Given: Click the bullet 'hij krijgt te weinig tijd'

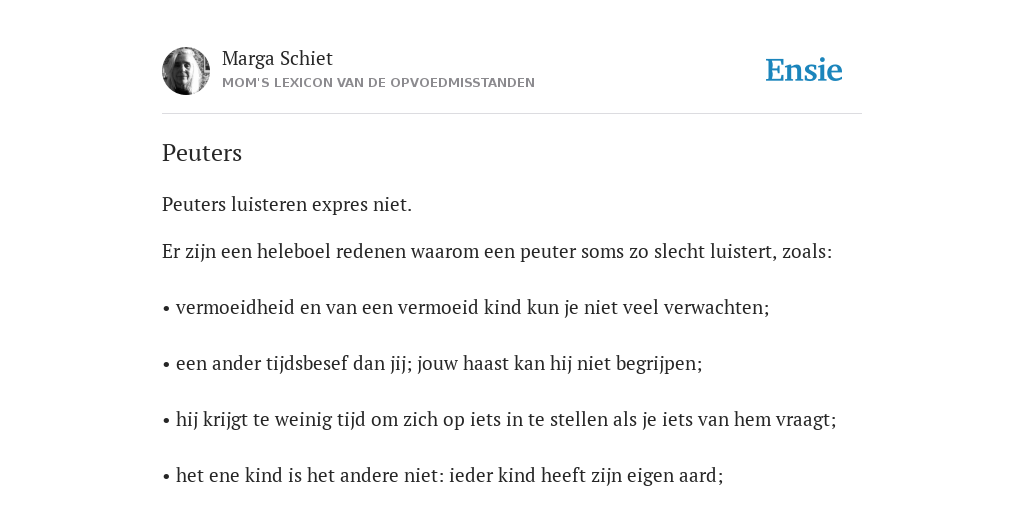Looking at the screenshot, I should [499, 419].
